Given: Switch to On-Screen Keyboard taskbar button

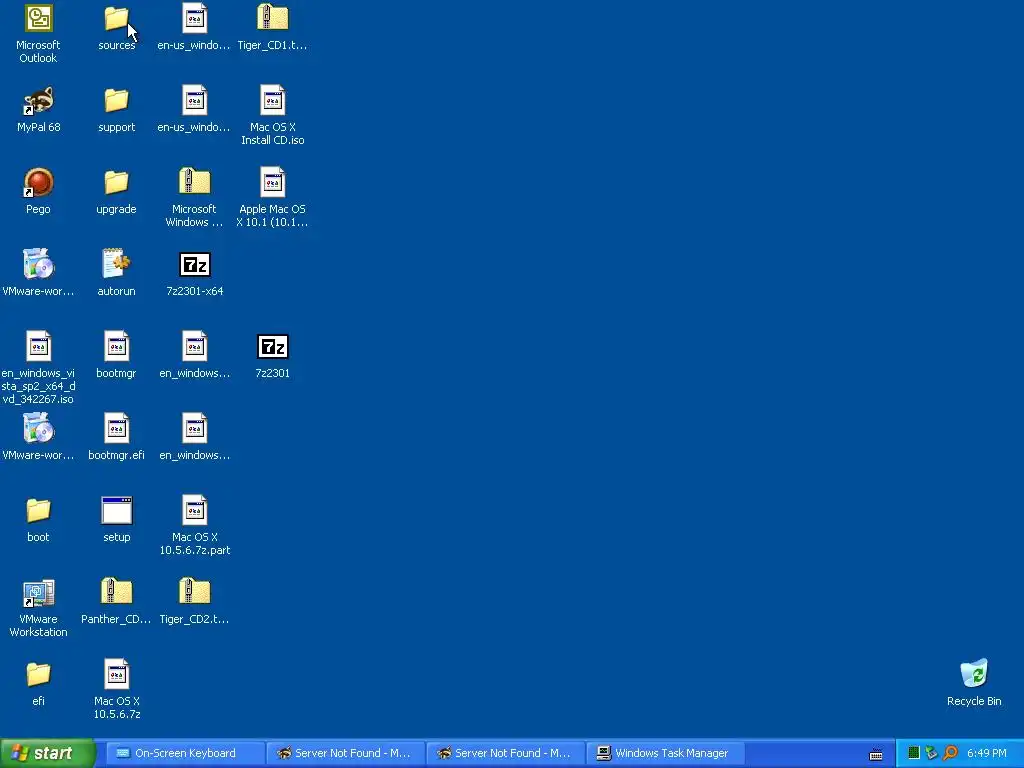Looking at the screenshot, I should coord(184,753).
